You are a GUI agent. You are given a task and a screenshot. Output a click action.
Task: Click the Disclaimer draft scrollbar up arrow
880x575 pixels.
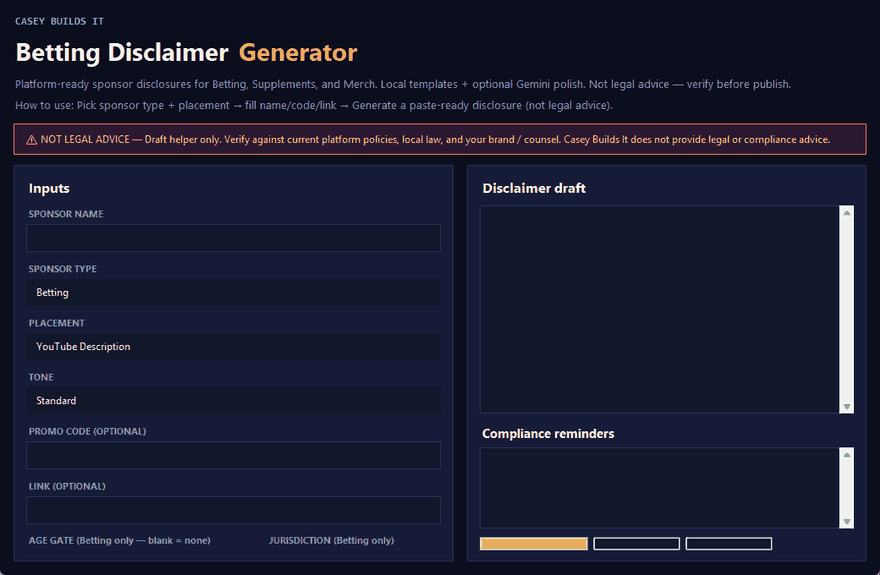pos(846,213)
